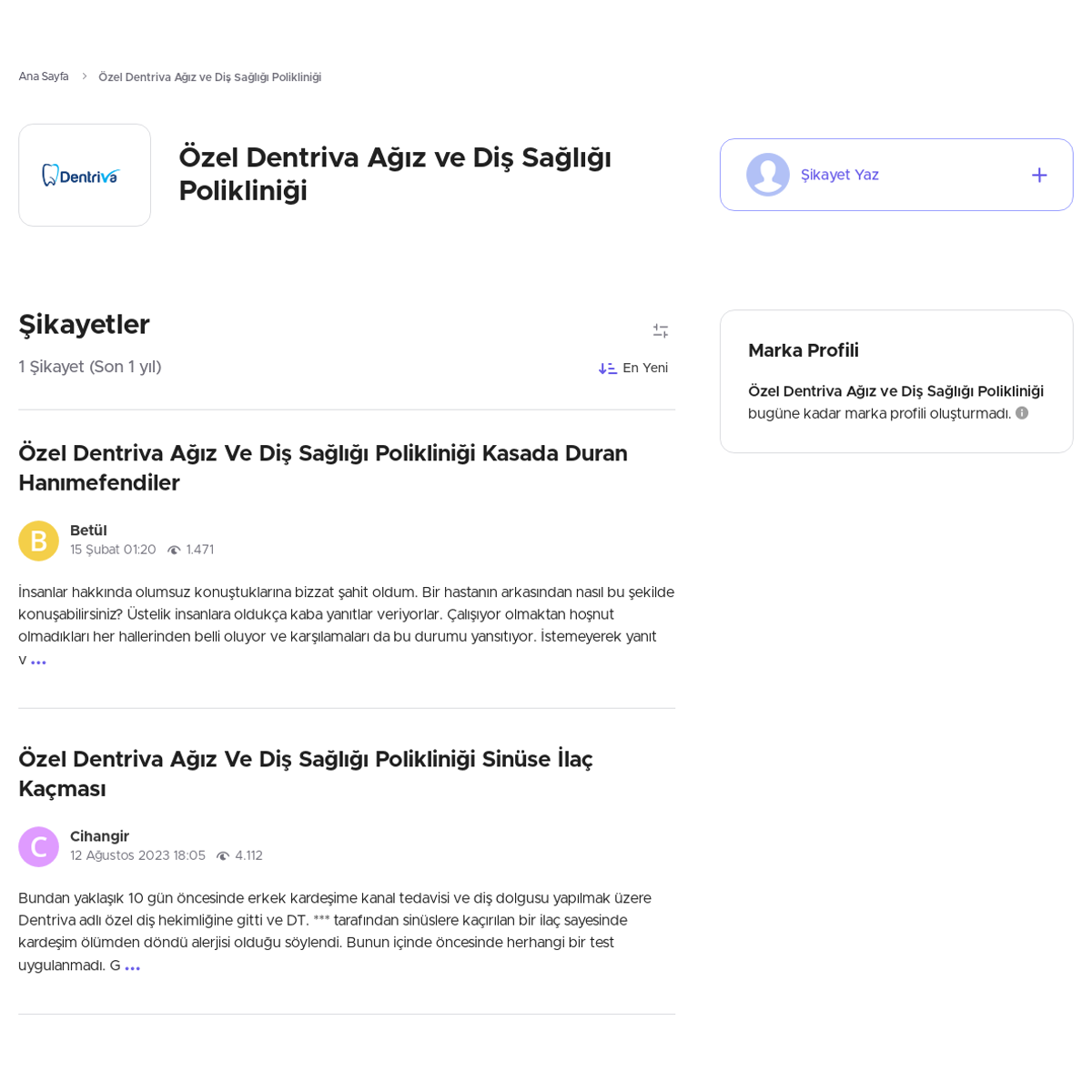Click the page title Özel Dentriva Ağız ve Diş Sağlığı Polikliniği

395,174
